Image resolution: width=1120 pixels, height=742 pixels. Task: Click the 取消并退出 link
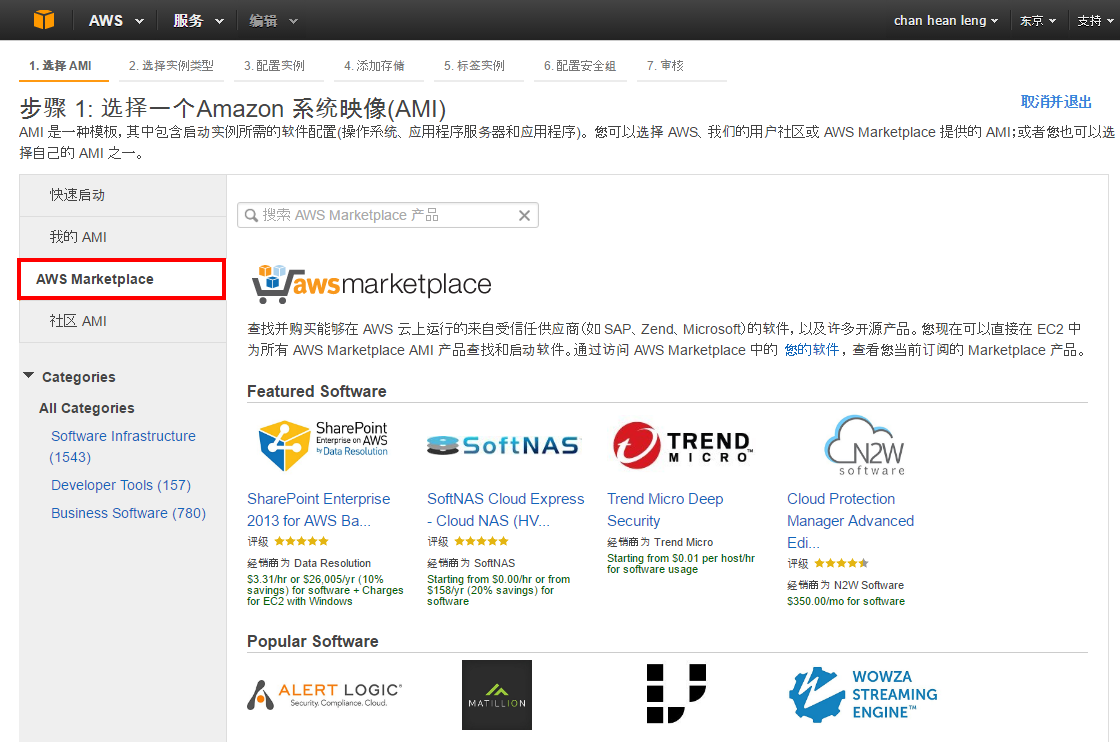tap(1056, 102)
